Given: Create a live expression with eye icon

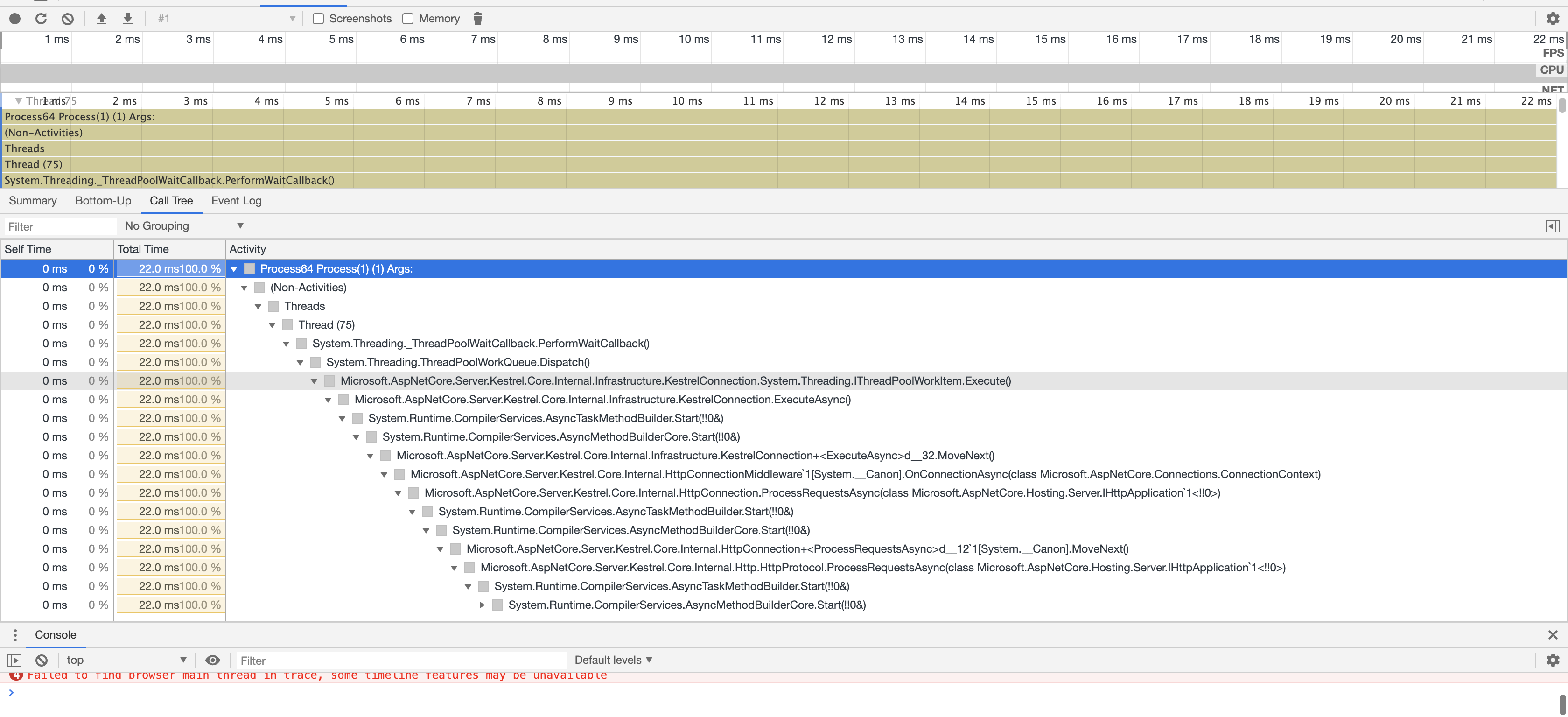Looking at the screenshot, I should [x=212, y=661].
